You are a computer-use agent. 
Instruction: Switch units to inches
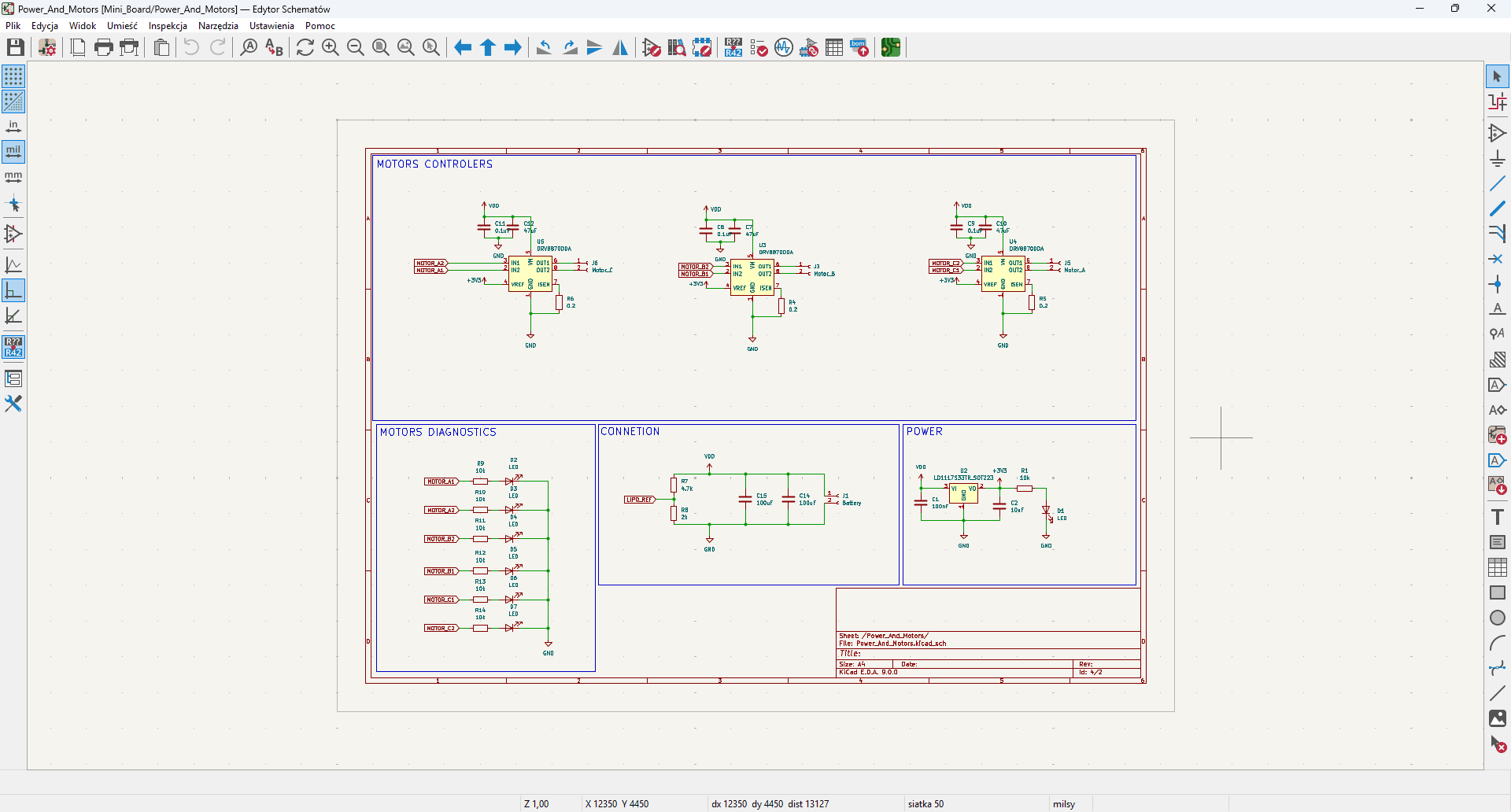coord(13,127)
